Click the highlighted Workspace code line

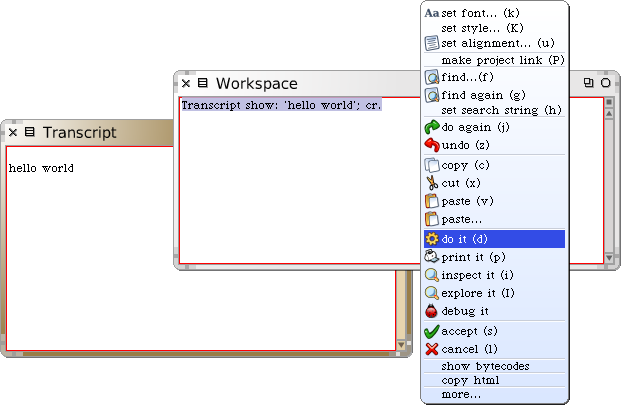[x=281, y=104]
